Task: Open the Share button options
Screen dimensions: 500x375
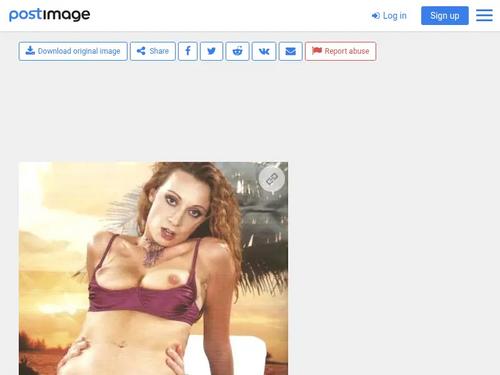Action: [x=153, y=51]
